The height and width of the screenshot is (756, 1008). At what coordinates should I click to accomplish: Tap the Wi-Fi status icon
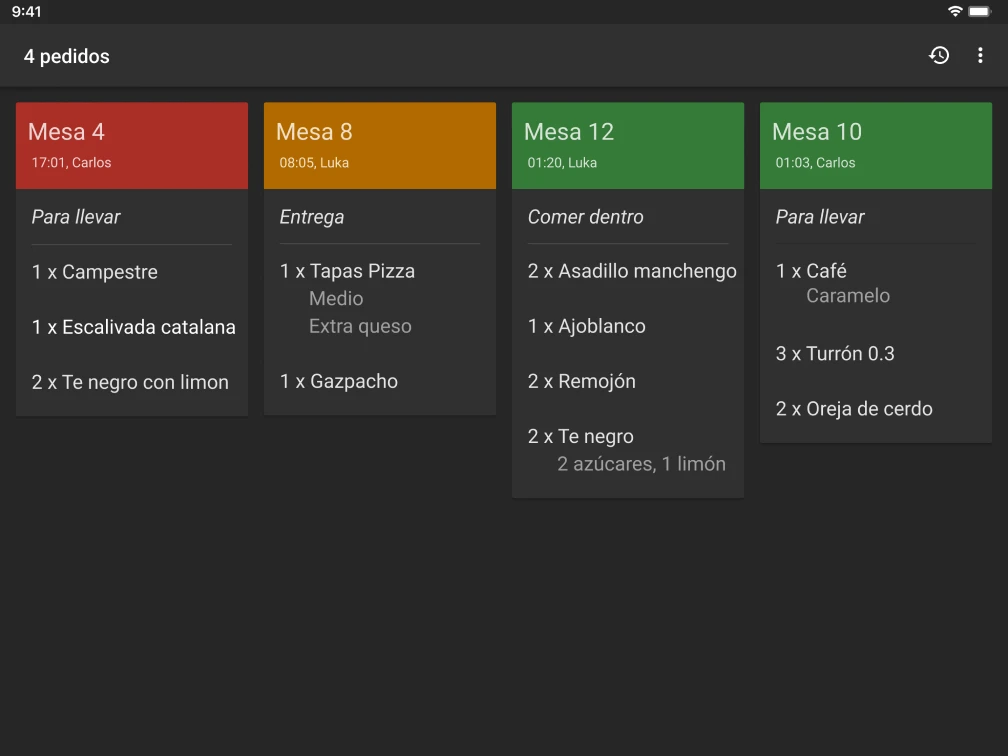(x=957, y=12)
